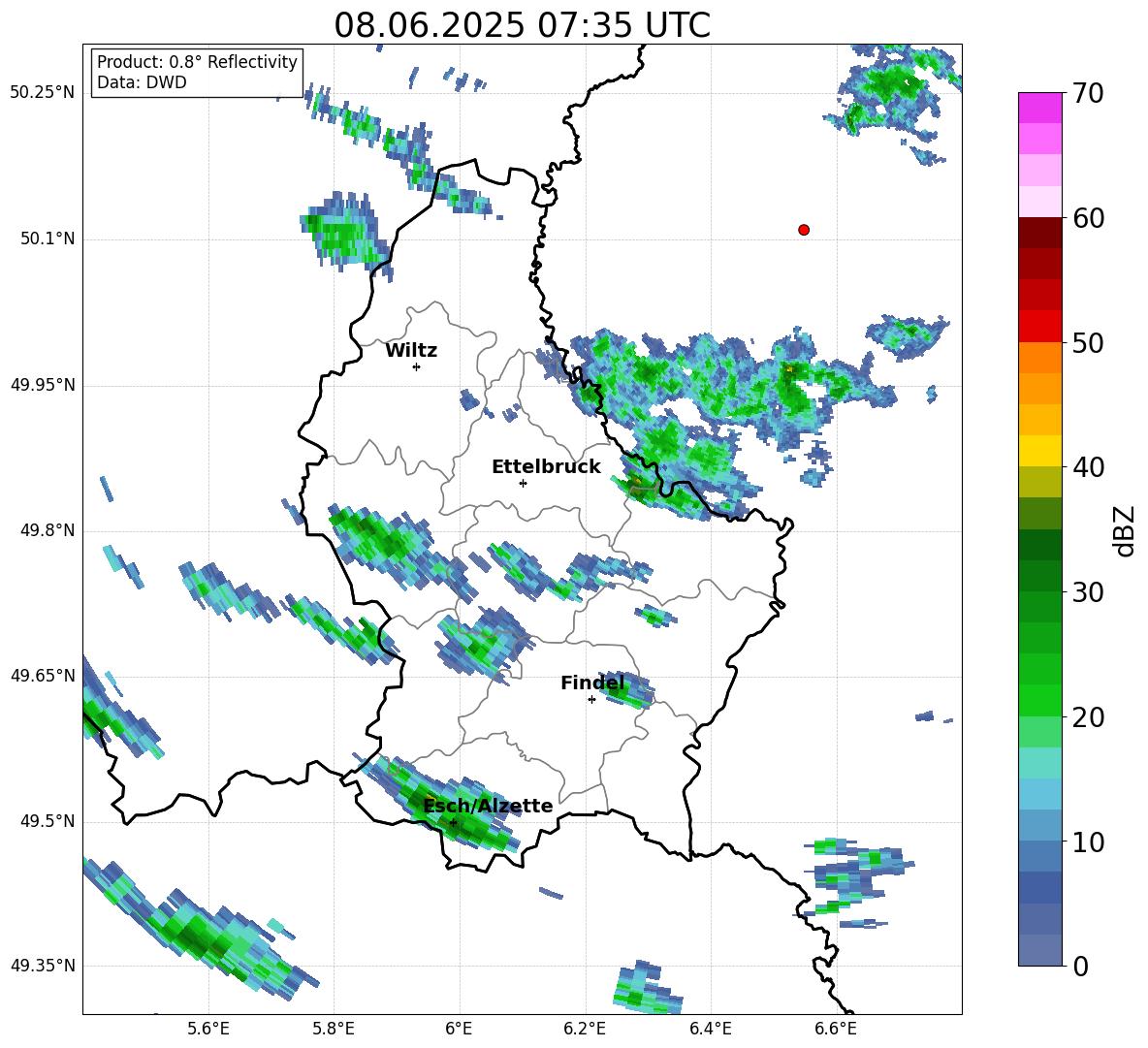This screenshot has width=1148, height=1048.
Task: Click the 50.1°N latitude label
Action: click(x=48, y=238)
